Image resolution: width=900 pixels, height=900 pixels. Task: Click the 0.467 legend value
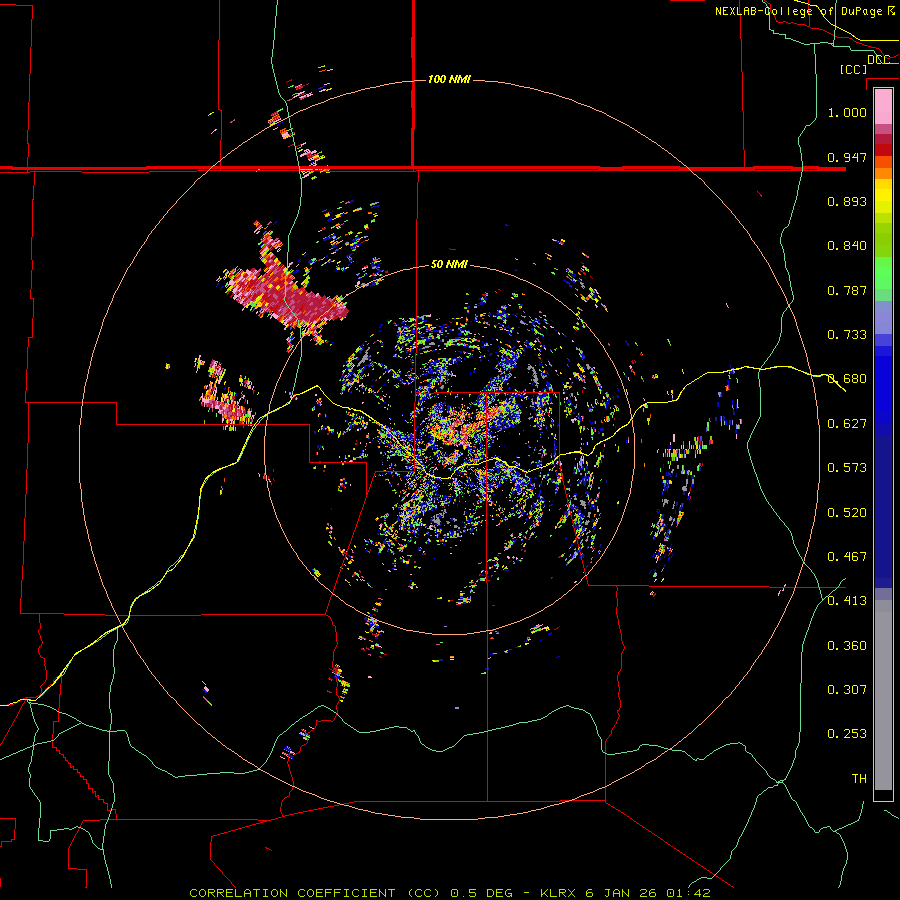[x=847, y=556]
